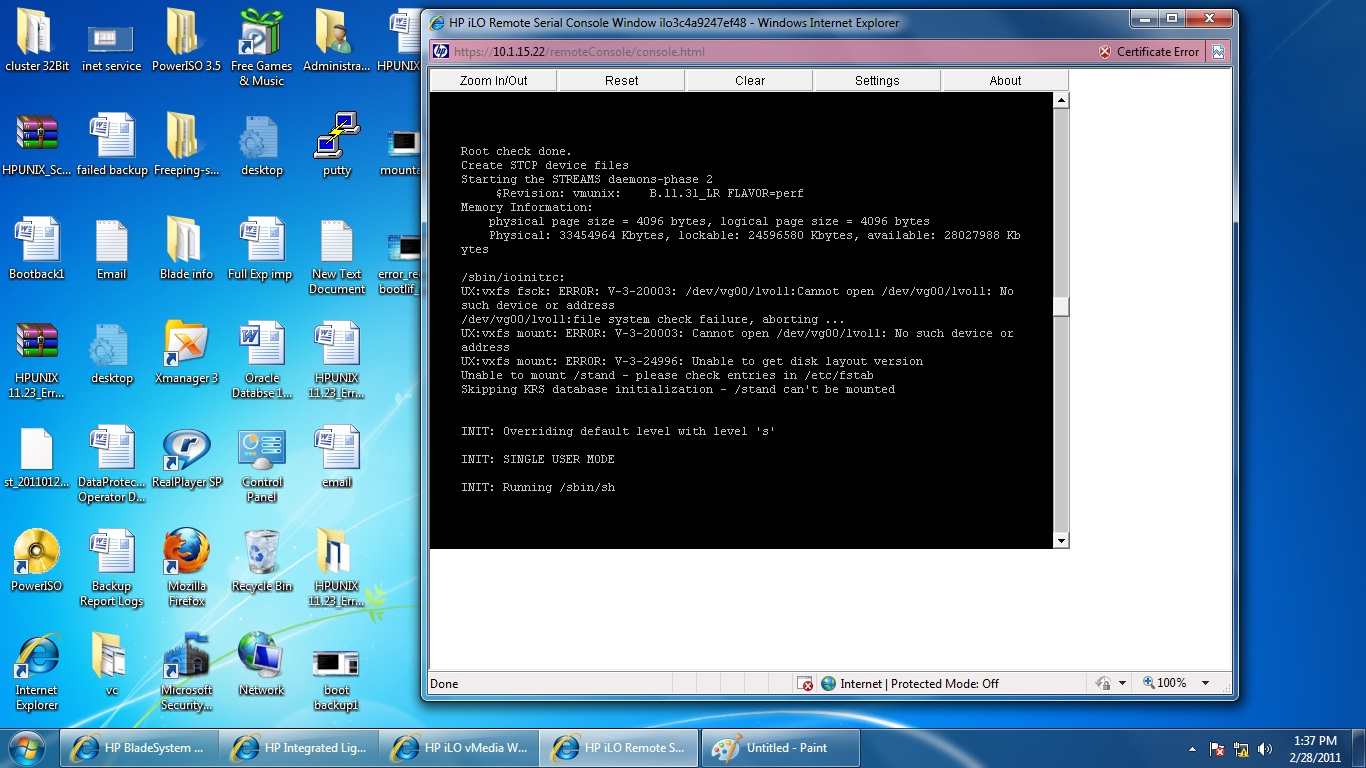
Task: Open the About button in console
Action: point(1005,81)
